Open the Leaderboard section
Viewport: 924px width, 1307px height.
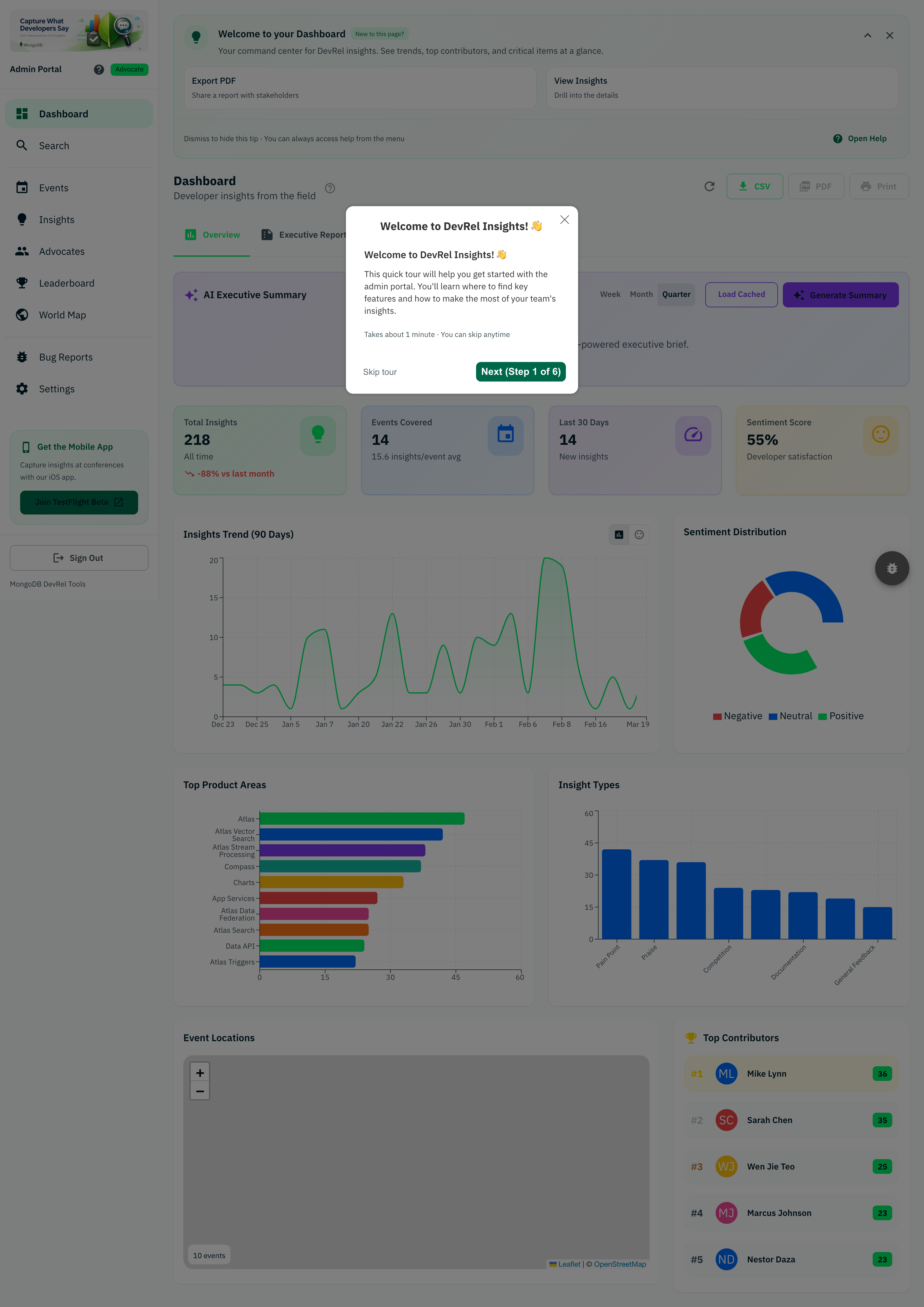click(x=67, y=283)
